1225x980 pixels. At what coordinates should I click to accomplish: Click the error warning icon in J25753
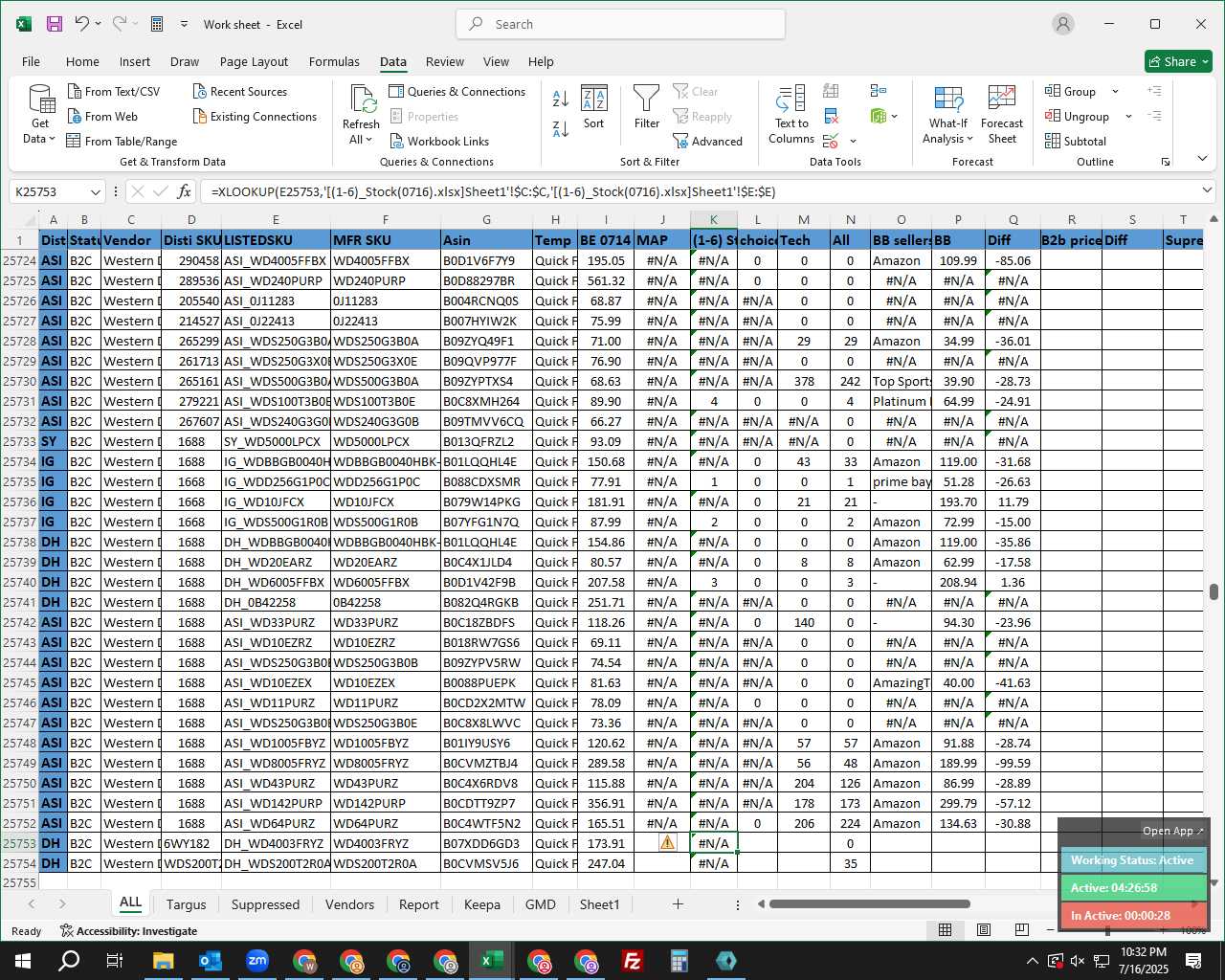click(x=668, y=842)
